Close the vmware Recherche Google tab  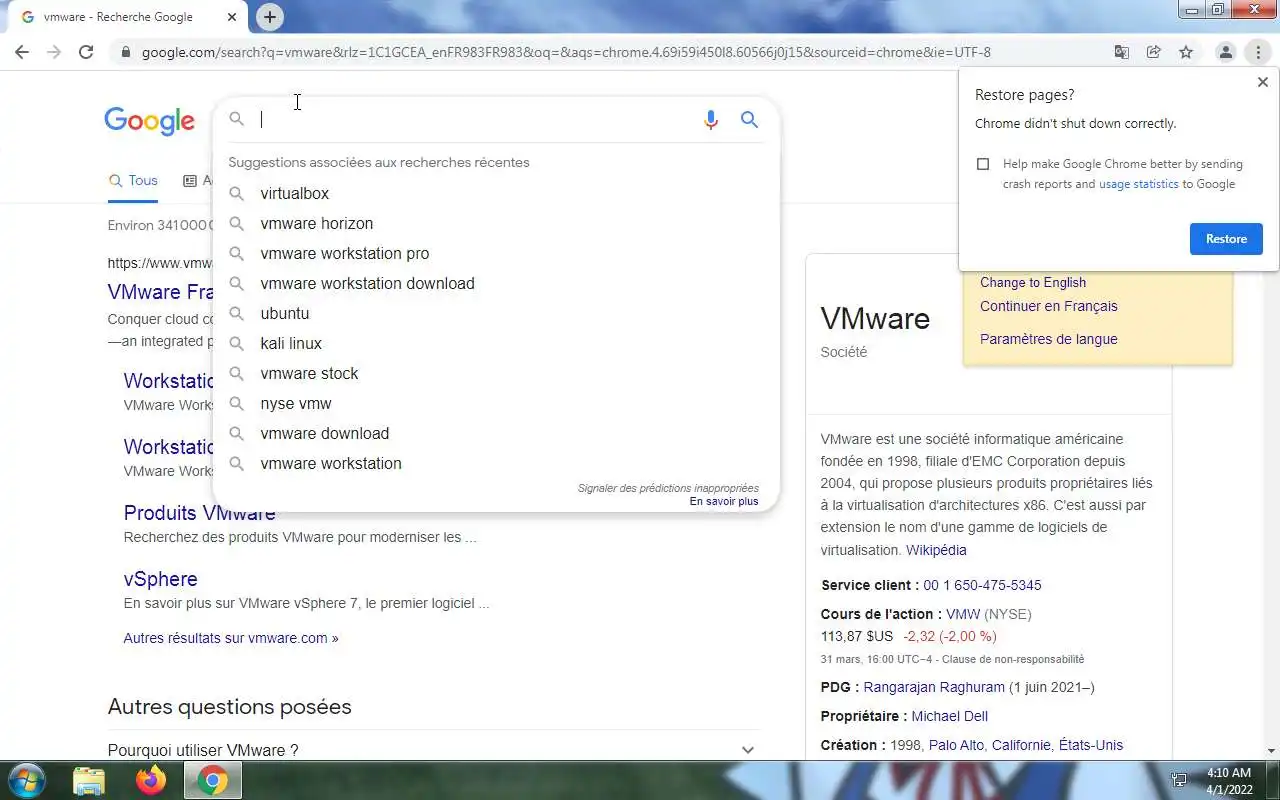pos(232,17)
